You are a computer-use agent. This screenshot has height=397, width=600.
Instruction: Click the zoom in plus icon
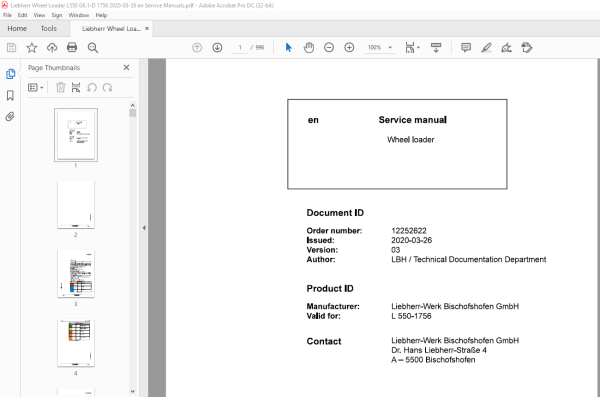(349, 47)
